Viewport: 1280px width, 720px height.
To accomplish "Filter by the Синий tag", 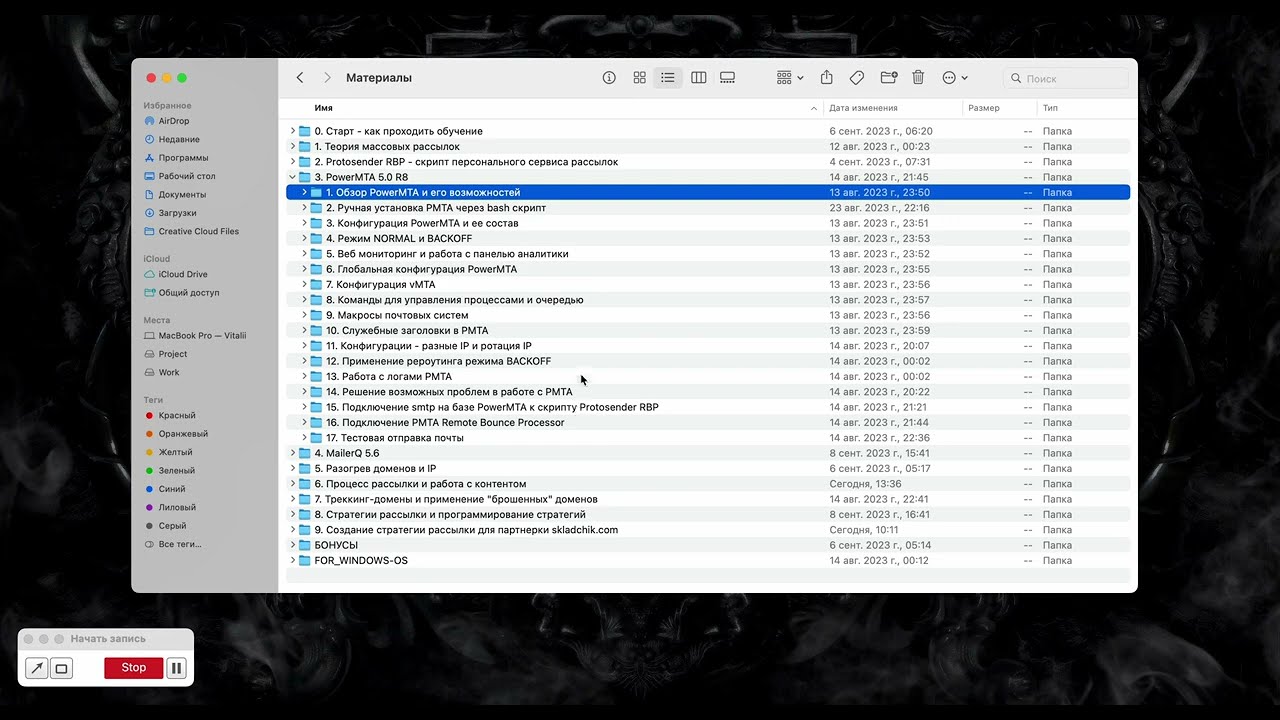I will coord(171,489).
